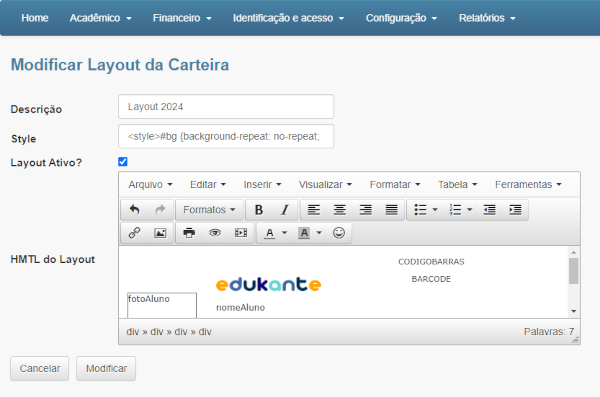The image size is (600, 397).
Task: Undo the last editor action
Action: tap(134, 210)
